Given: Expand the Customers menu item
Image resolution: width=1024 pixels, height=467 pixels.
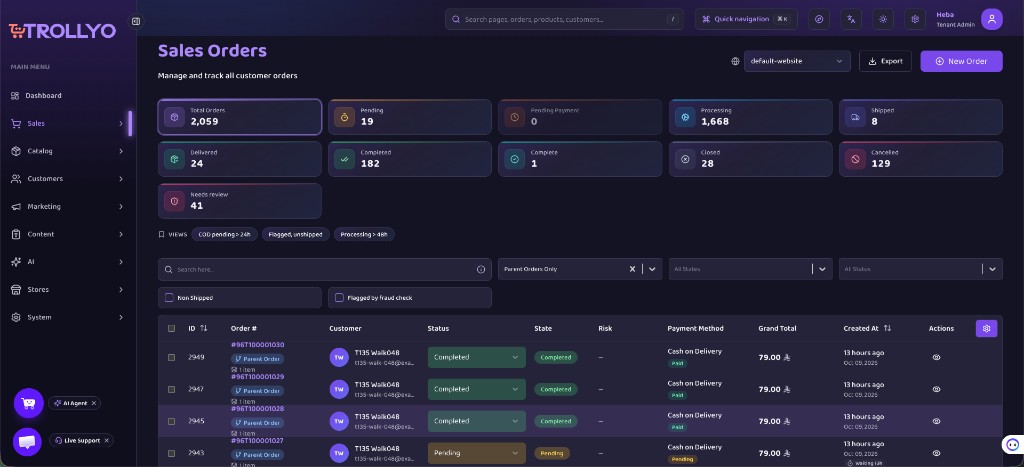Looking at the screenshot, I should tap(67, 179).
